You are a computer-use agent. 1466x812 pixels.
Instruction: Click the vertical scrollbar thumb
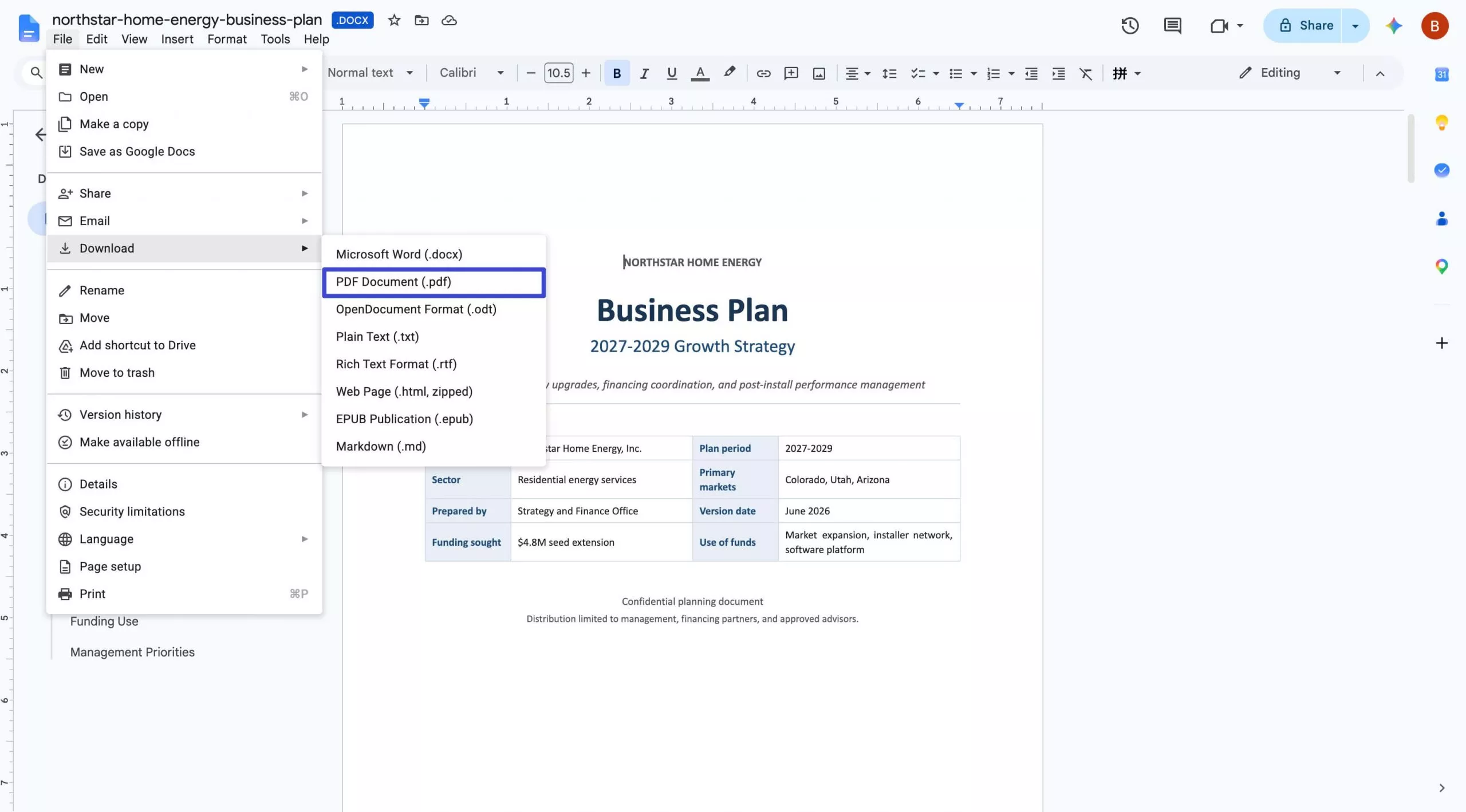pyautogui.click(x=1411, y=149)
